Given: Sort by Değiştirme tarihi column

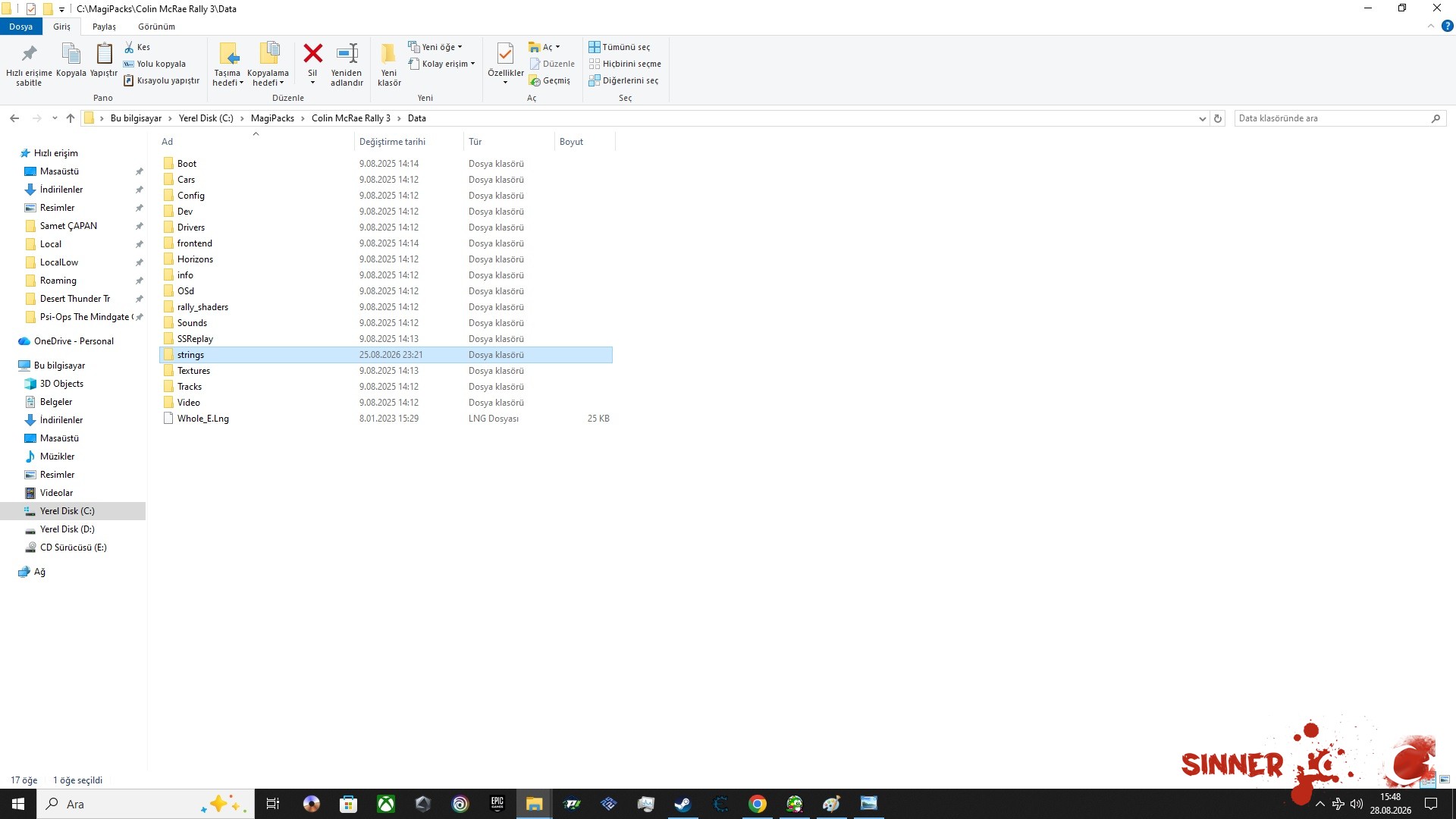Looking at the screenshot, I should (408, 142).
